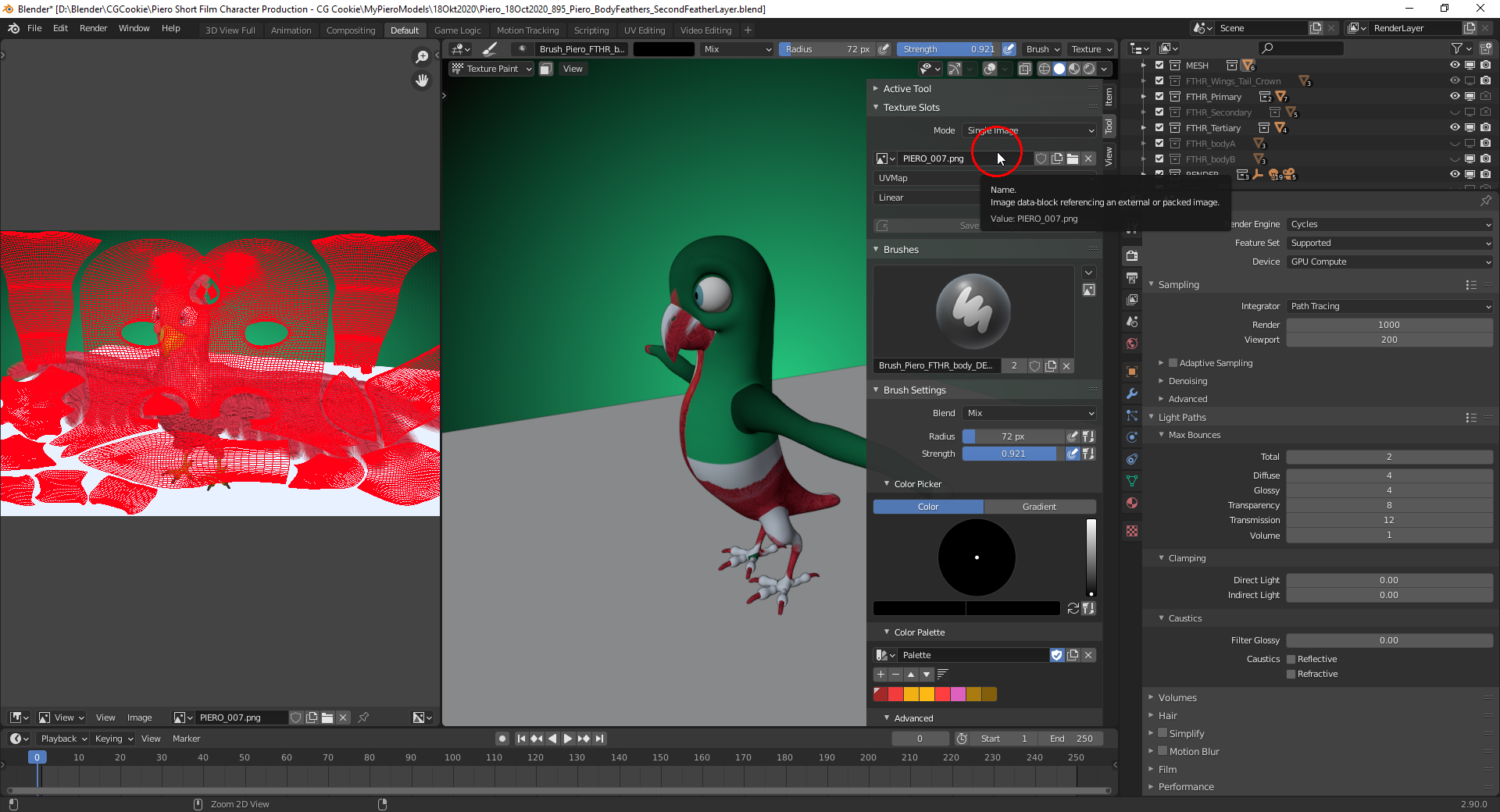Open the Texture properties checker icon
This screenshot has width=1500, height=812.
point(1131,532)
